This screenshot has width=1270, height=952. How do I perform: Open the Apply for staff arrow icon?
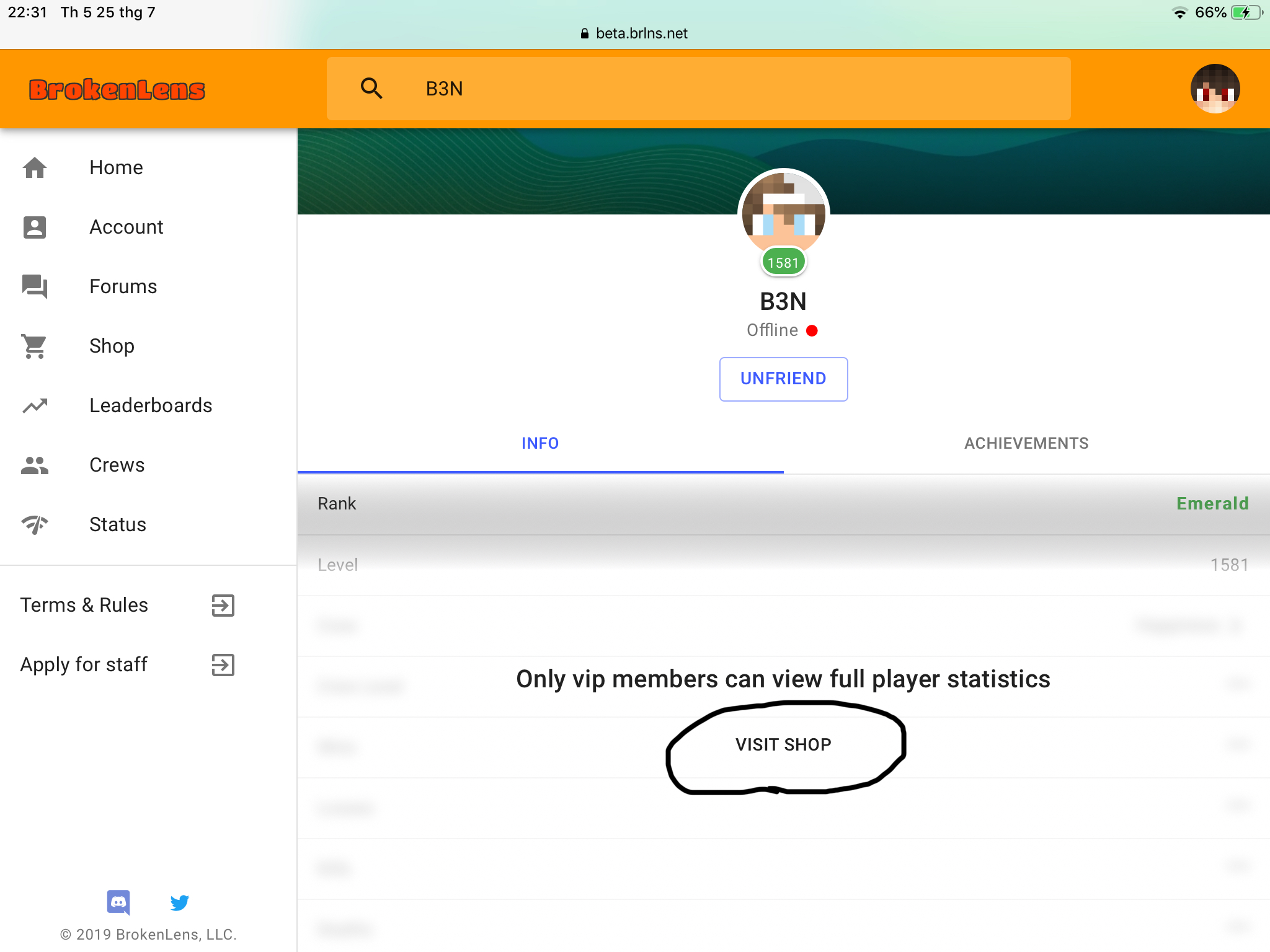click(x=223, y=665)
